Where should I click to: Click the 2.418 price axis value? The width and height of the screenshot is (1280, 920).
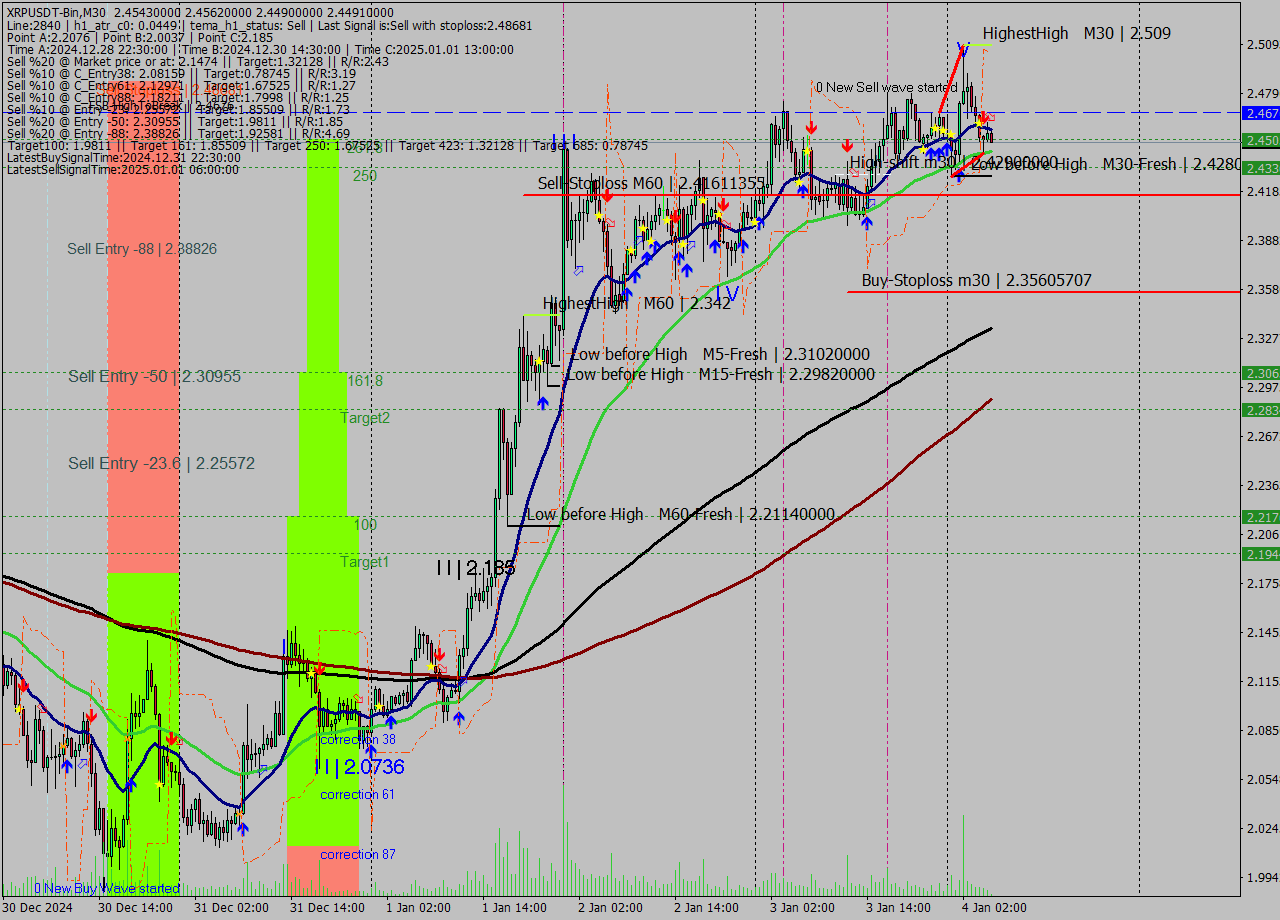(1262, 191)
